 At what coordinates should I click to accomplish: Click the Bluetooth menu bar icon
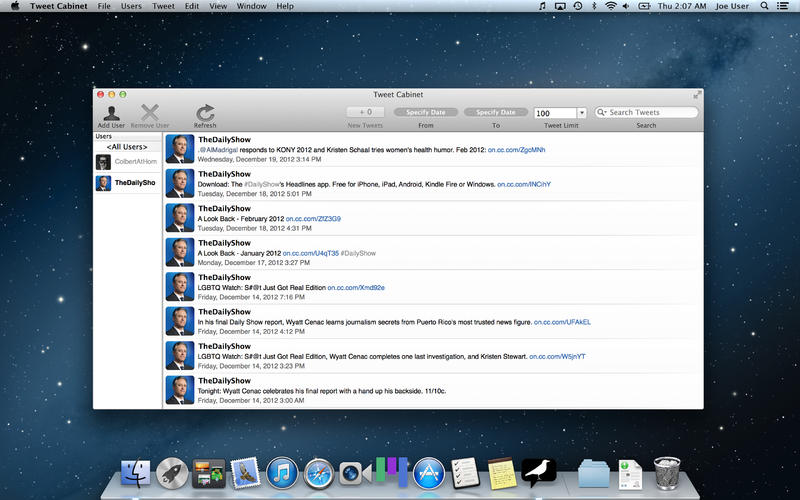point(594,6)
